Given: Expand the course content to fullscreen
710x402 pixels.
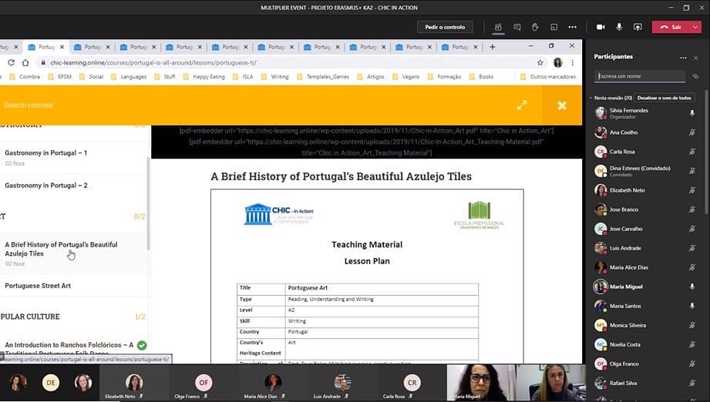Looking at the screenshot, I should [522, 105].
